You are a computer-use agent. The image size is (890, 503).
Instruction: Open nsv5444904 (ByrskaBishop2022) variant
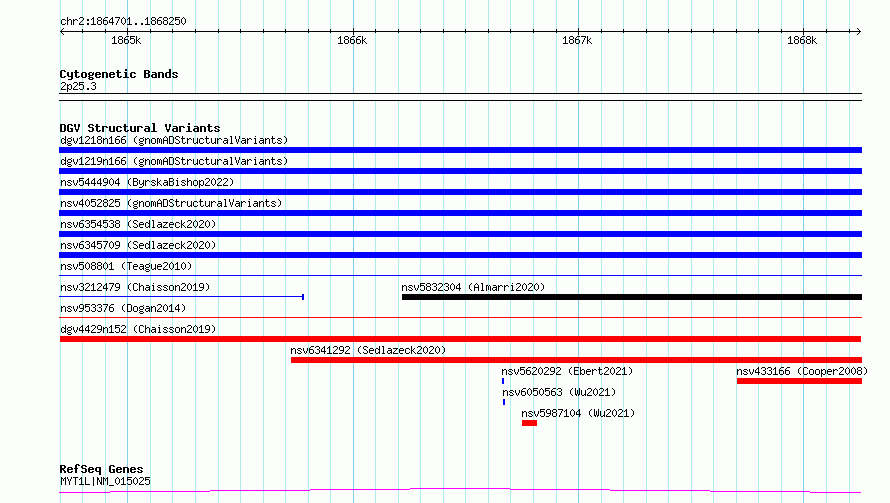(147, 182)
